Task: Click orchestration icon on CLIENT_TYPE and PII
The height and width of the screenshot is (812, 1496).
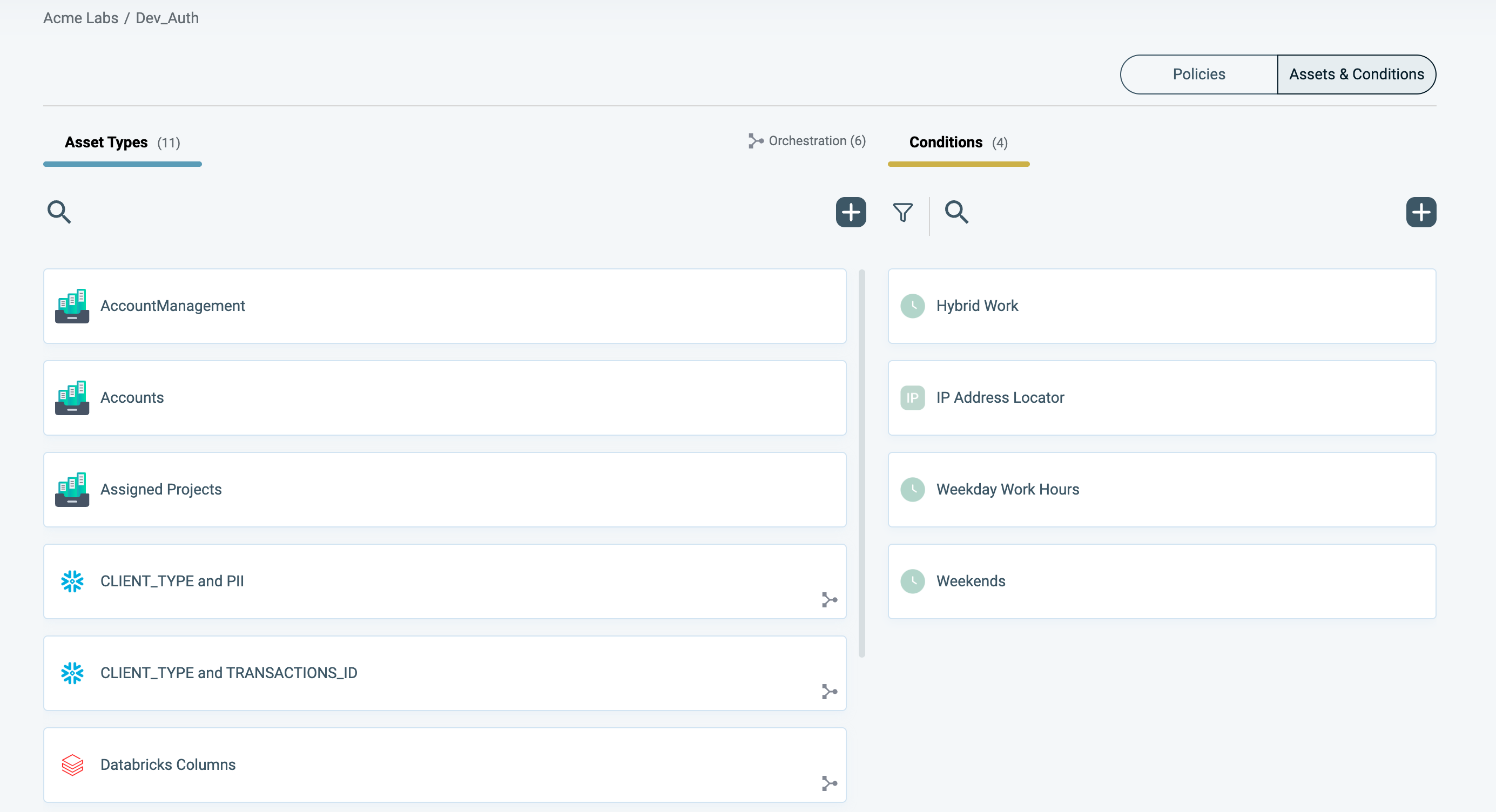Action: [x=830, y=600]
